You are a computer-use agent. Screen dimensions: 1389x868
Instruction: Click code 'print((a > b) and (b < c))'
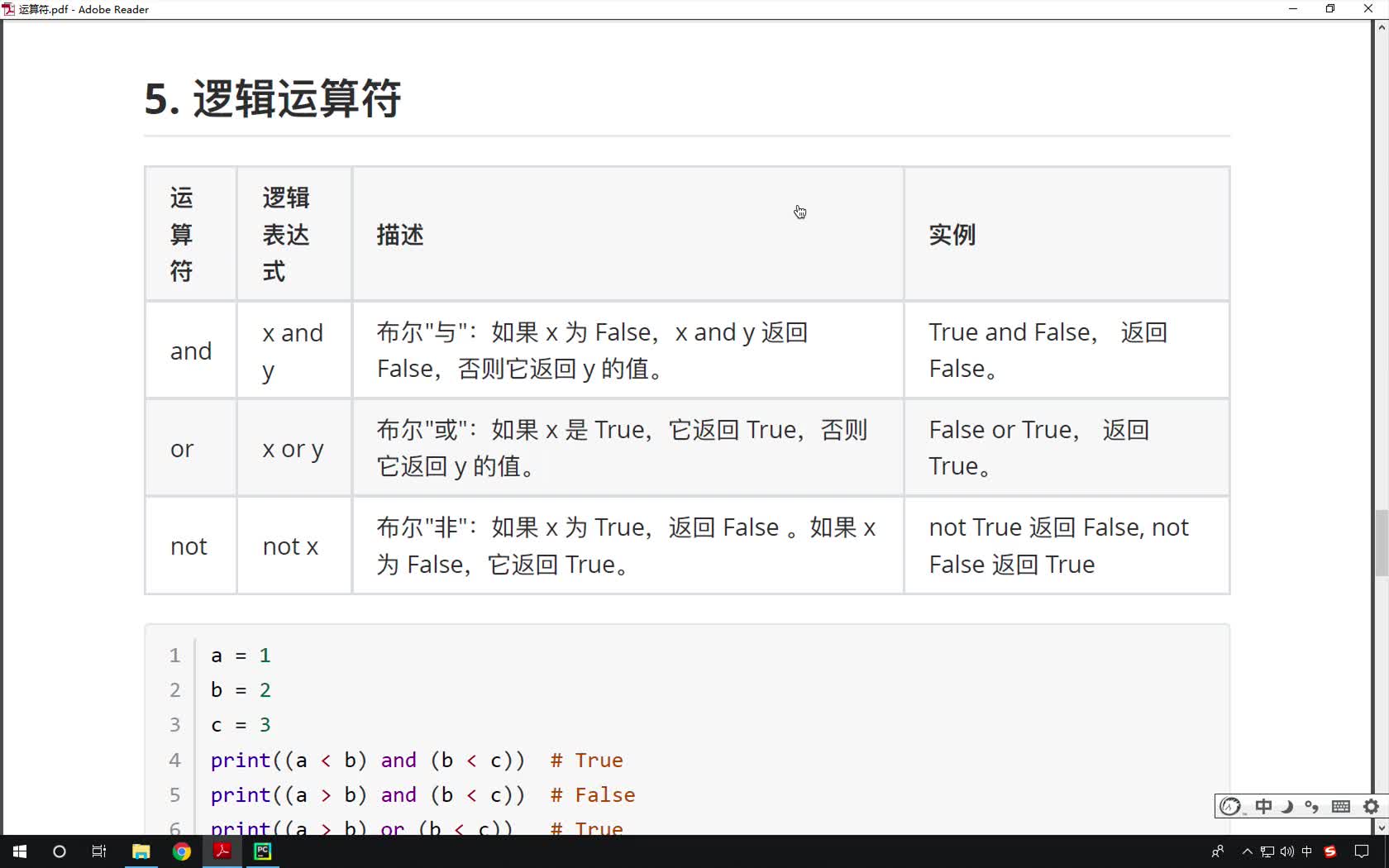368,795
